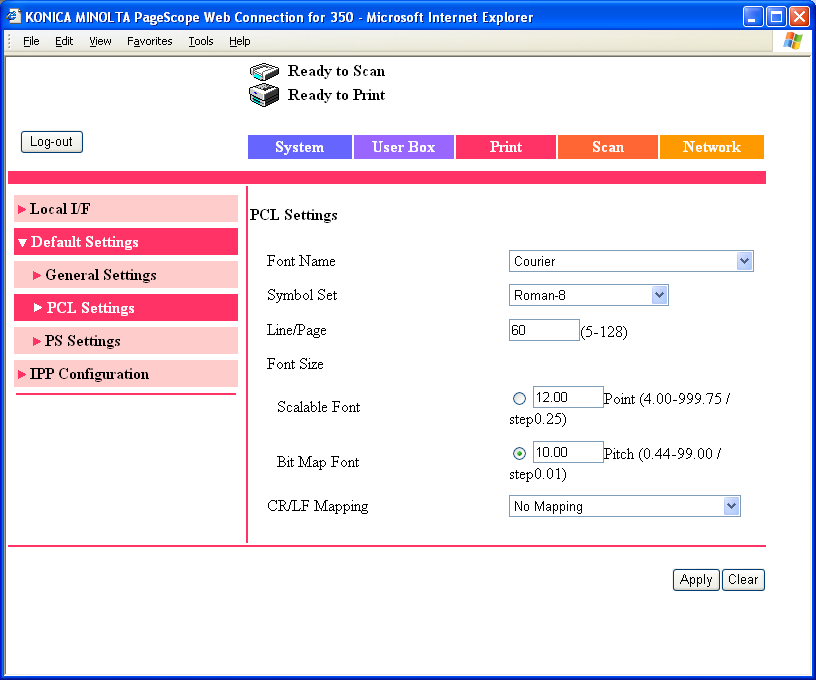
Task: Click the Windows flag logo icon
Action: click(793, 41)
